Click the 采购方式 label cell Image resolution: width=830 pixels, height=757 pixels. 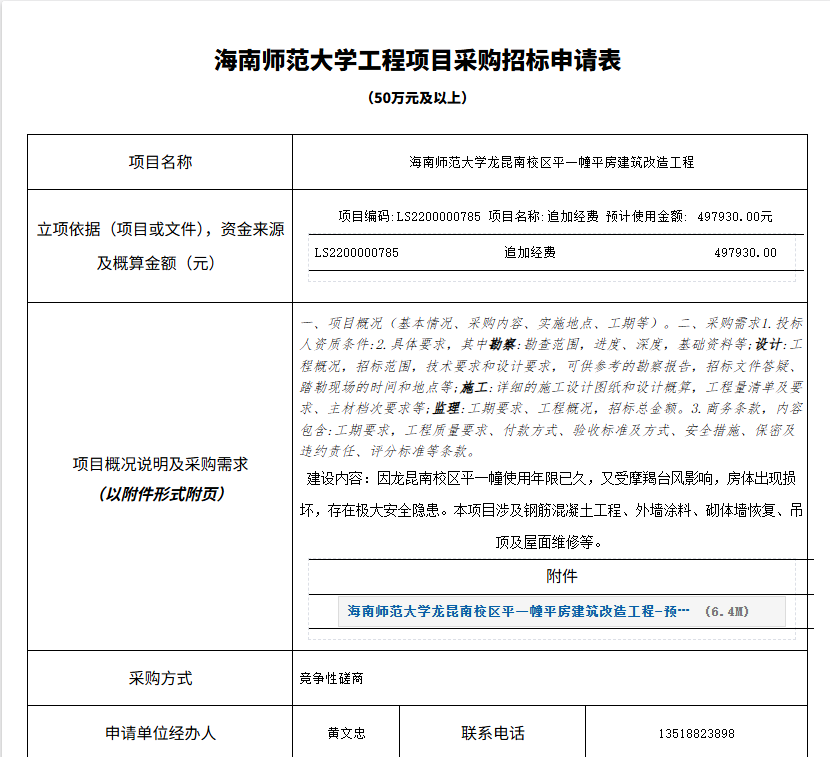160,678
